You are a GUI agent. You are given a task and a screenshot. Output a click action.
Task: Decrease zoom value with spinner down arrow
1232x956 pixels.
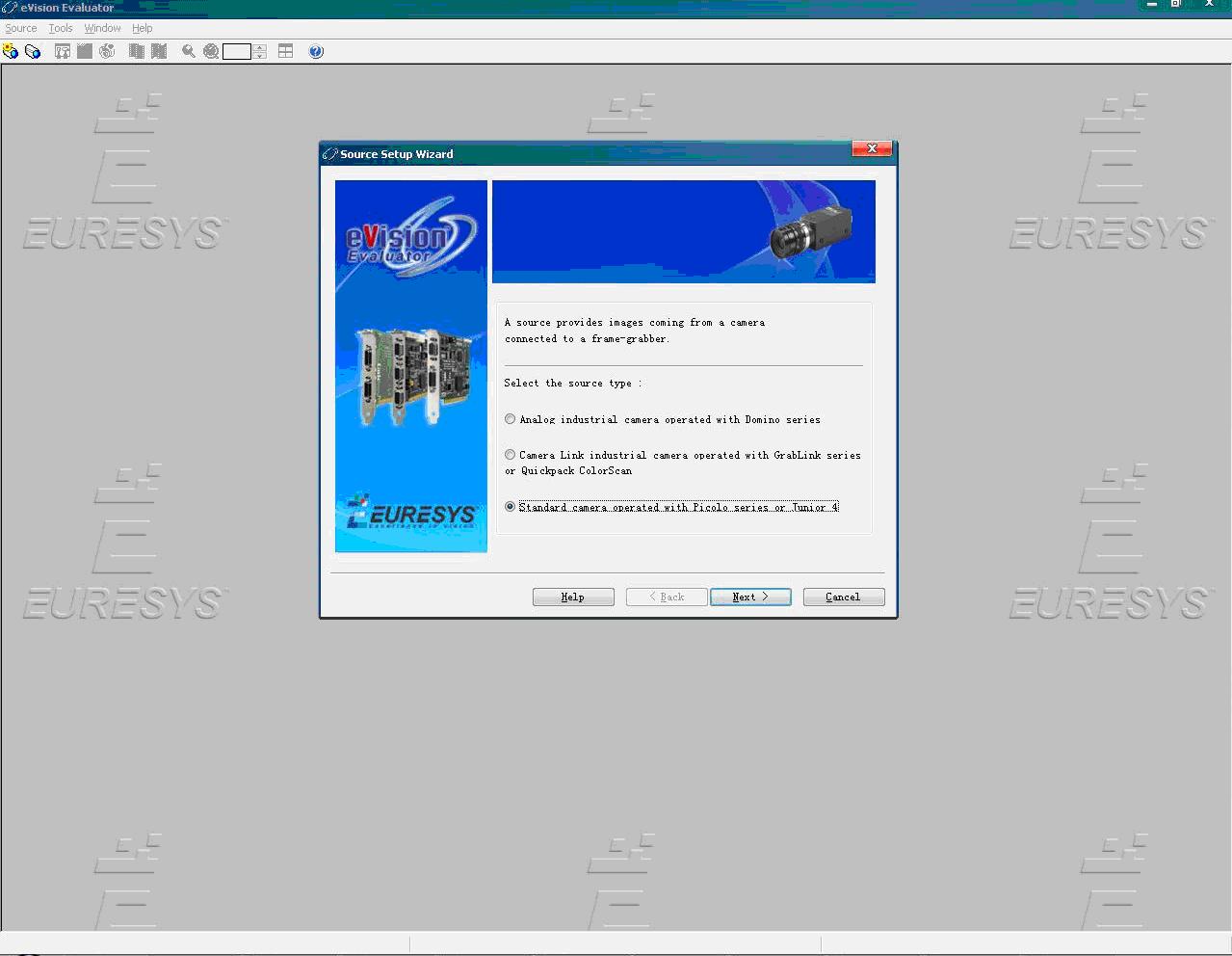(260, 56)
